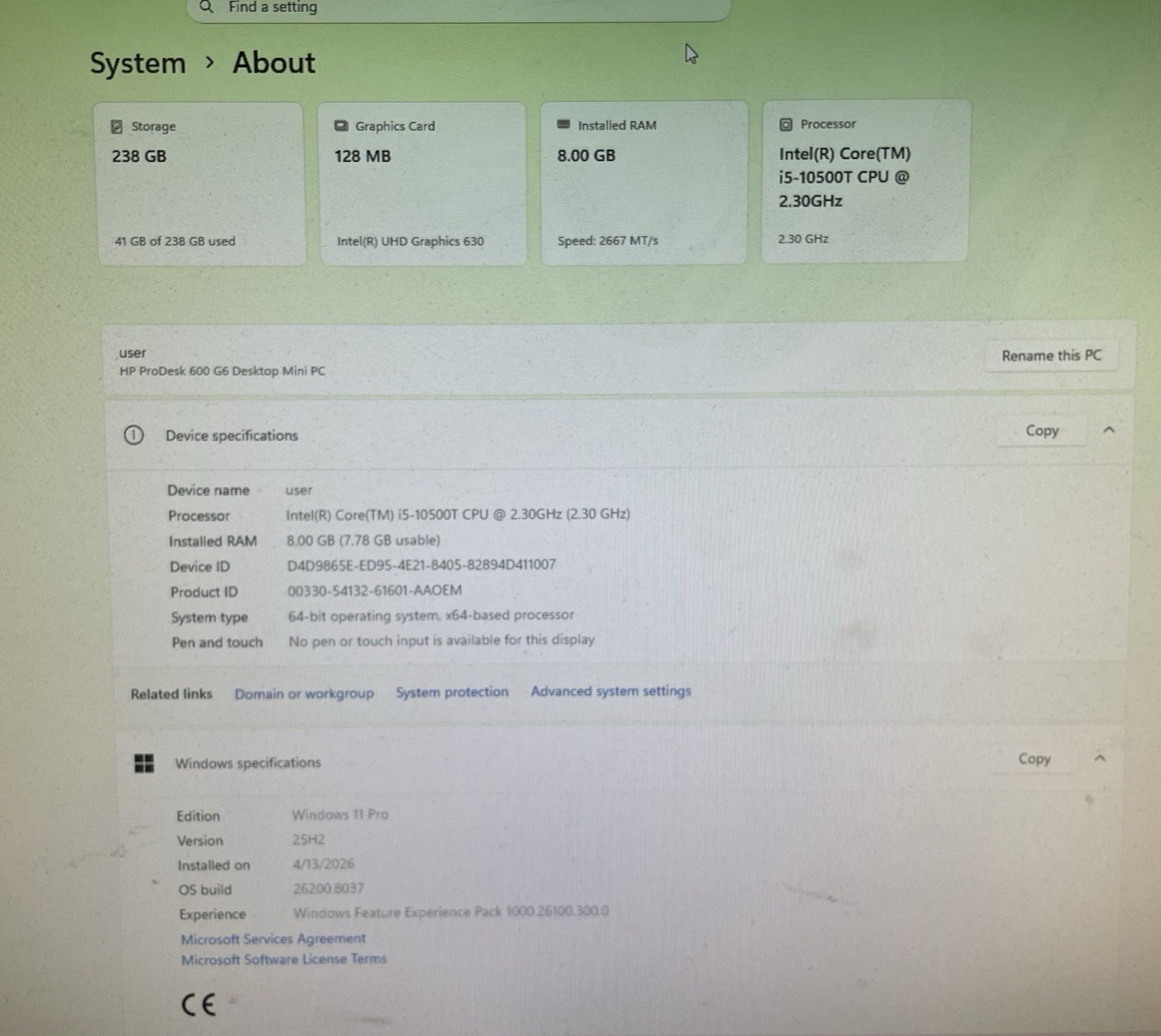The image size is (1161, 1036).
Task: Copy the Windows specifications
Action: pos(1034,759)
